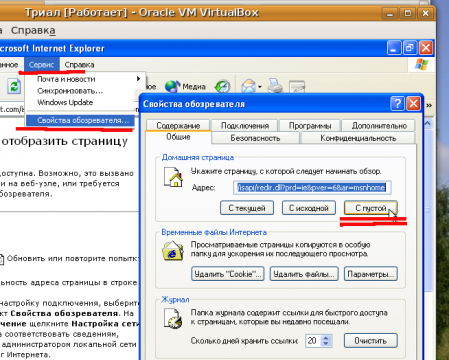Open the Сервис menu

[x=41, y=65]
